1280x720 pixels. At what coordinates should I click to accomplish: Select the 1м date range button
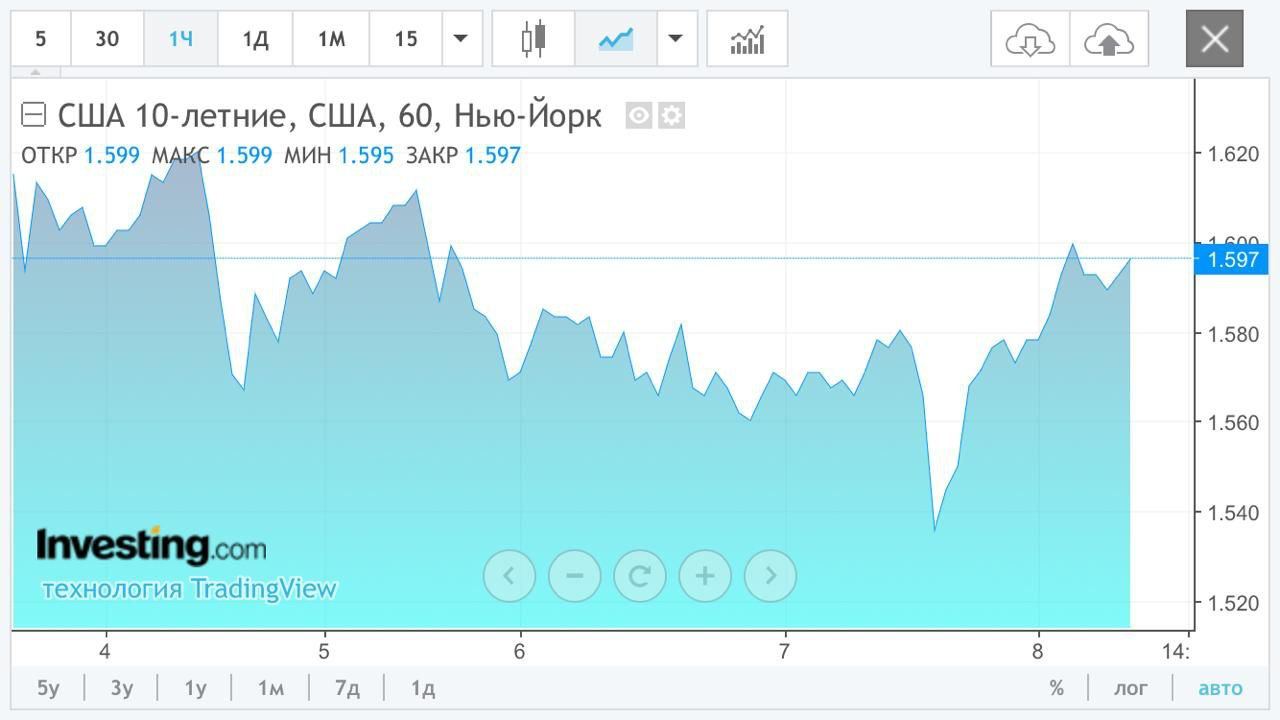click(x=271, y=688)
